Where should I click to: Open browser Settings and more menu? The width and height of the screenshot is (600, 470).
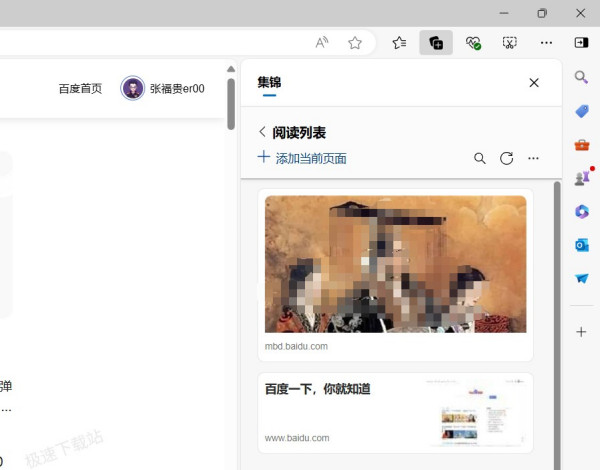click(x=546, y=42)
